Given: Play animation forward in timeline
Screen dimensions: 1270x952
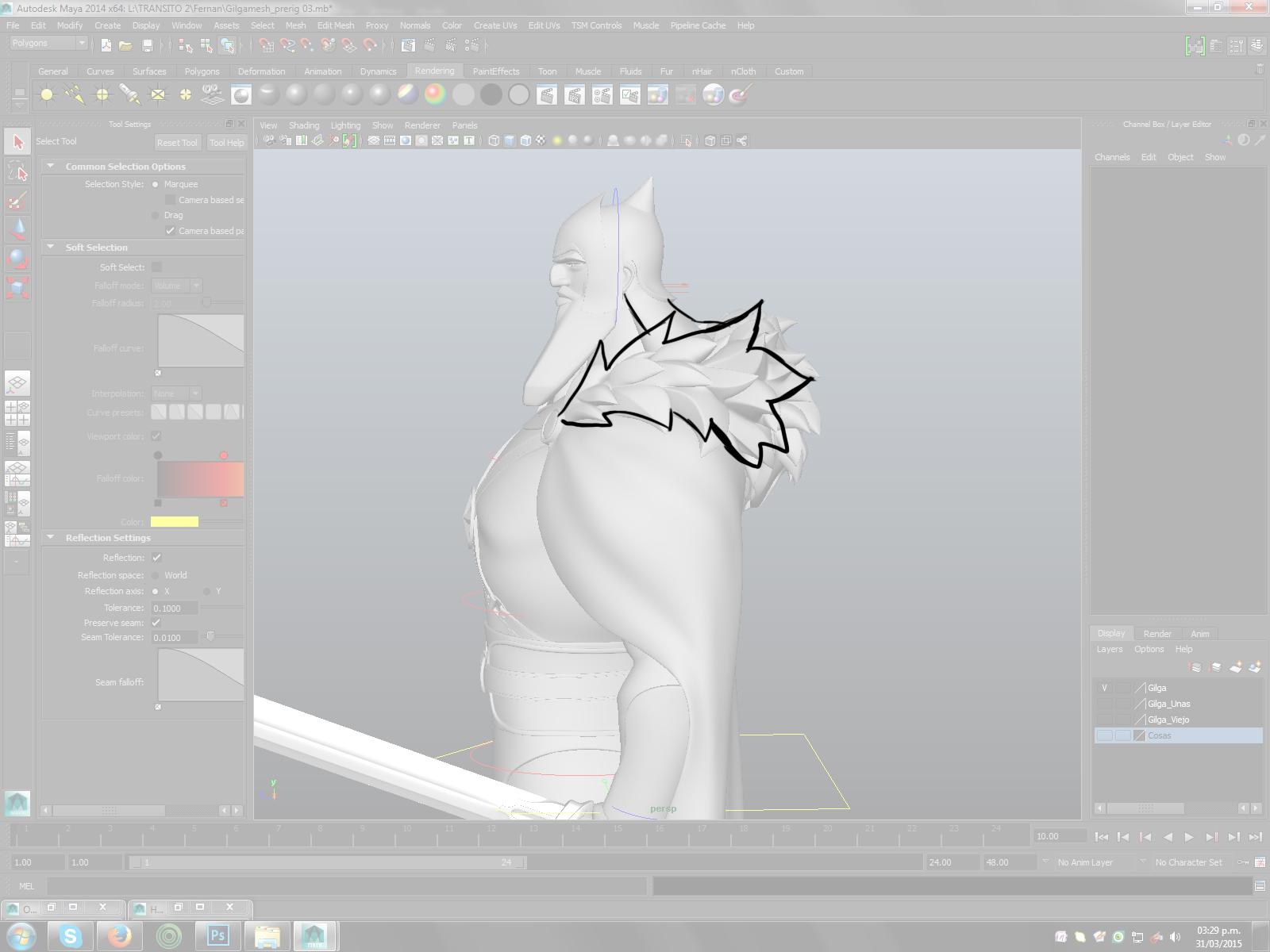Looking at the screenshot, I should click(x=1189, y=837).
